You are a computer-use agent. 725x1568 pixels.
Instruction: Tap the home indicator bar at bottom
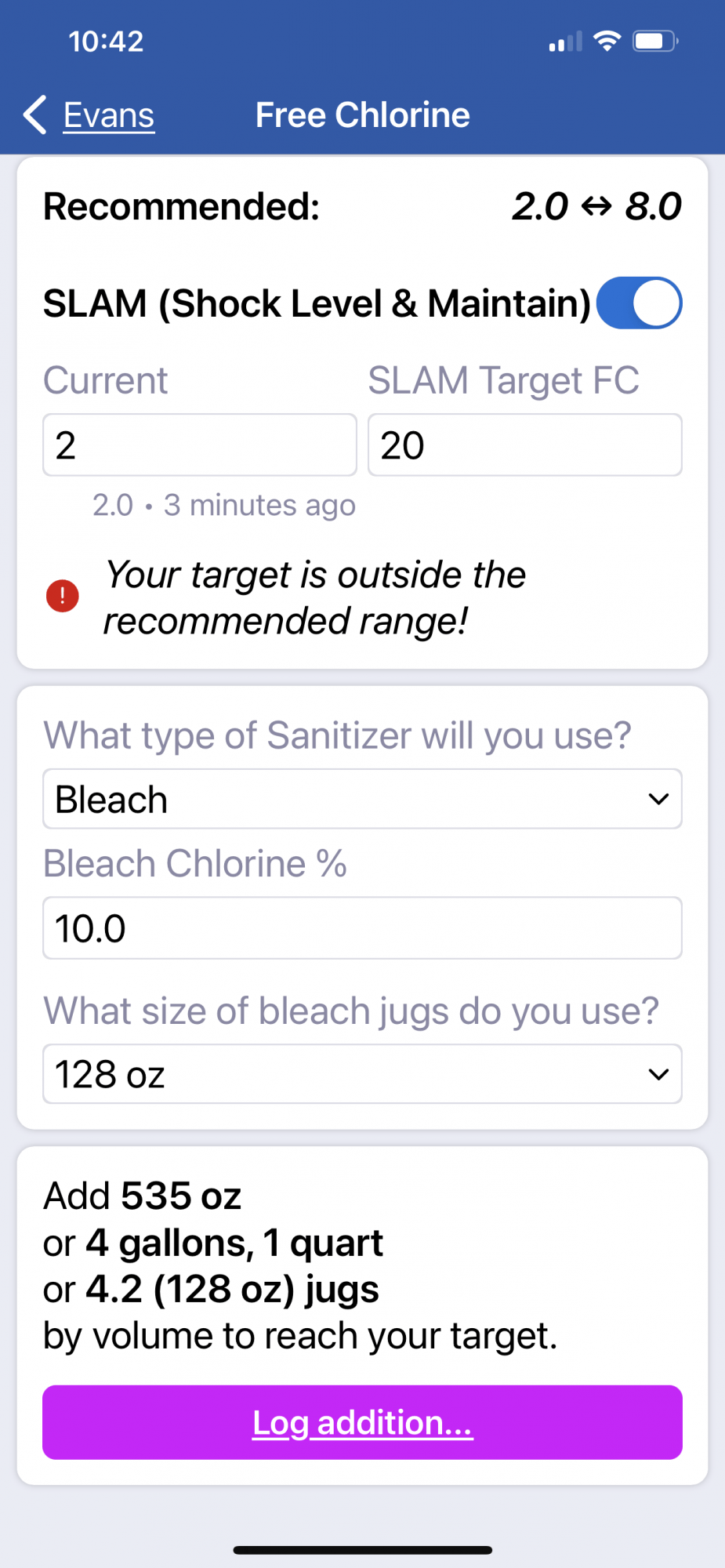(x=362, y=1550)
